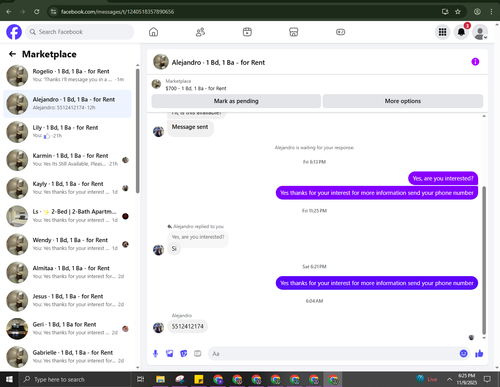Open conversation information purple icon
The height and width of the screenshot is (387, 500).
pyautogui.click(x=475, y=62)
